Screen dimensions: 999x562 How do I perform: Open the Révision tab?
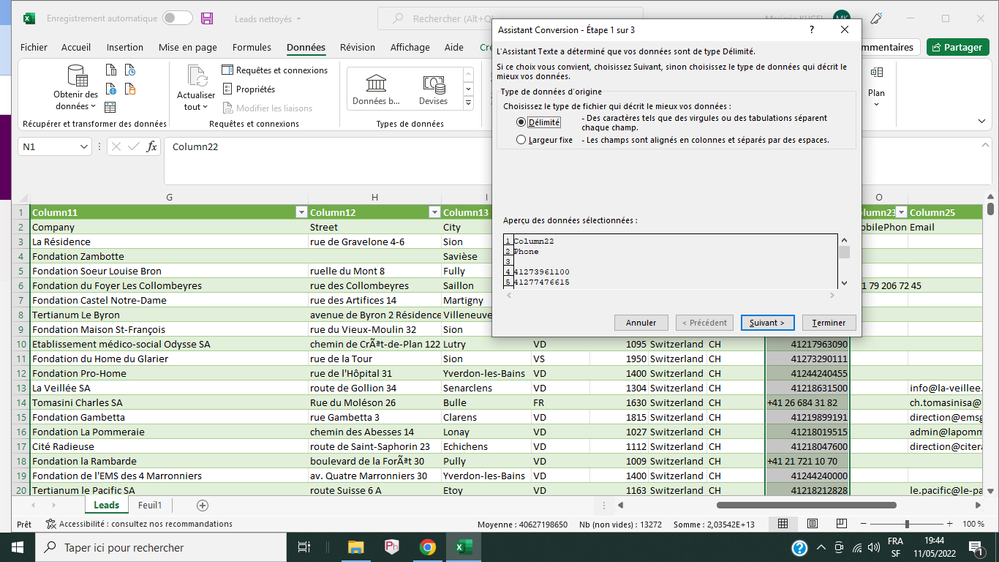click(x=357, y=47)
